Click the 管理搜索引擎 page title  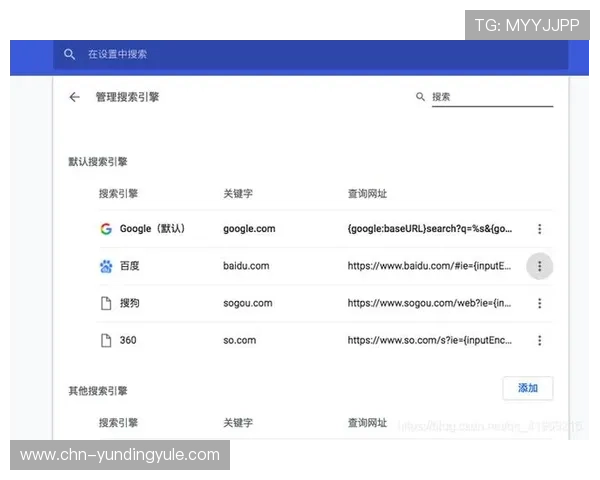127,97
